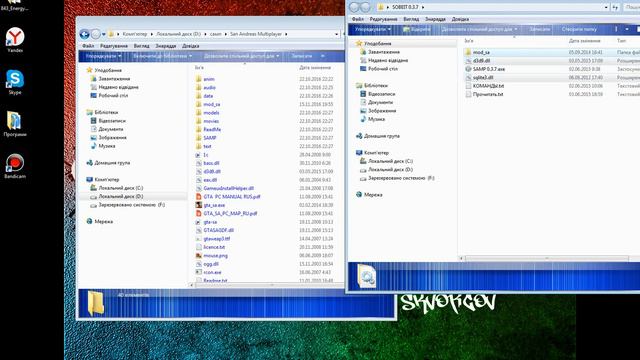
Task: Select Локальний диск (C:) in SOBEIT sidebar
Action: [x=390, y=161]
